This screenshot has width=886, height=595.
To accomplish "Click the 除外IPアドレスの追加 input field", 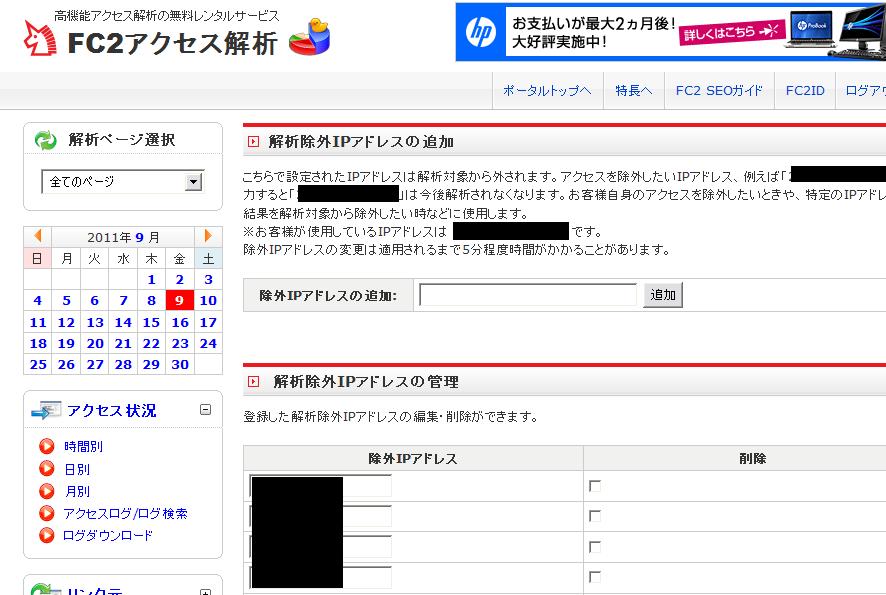I will pos(530,294).
